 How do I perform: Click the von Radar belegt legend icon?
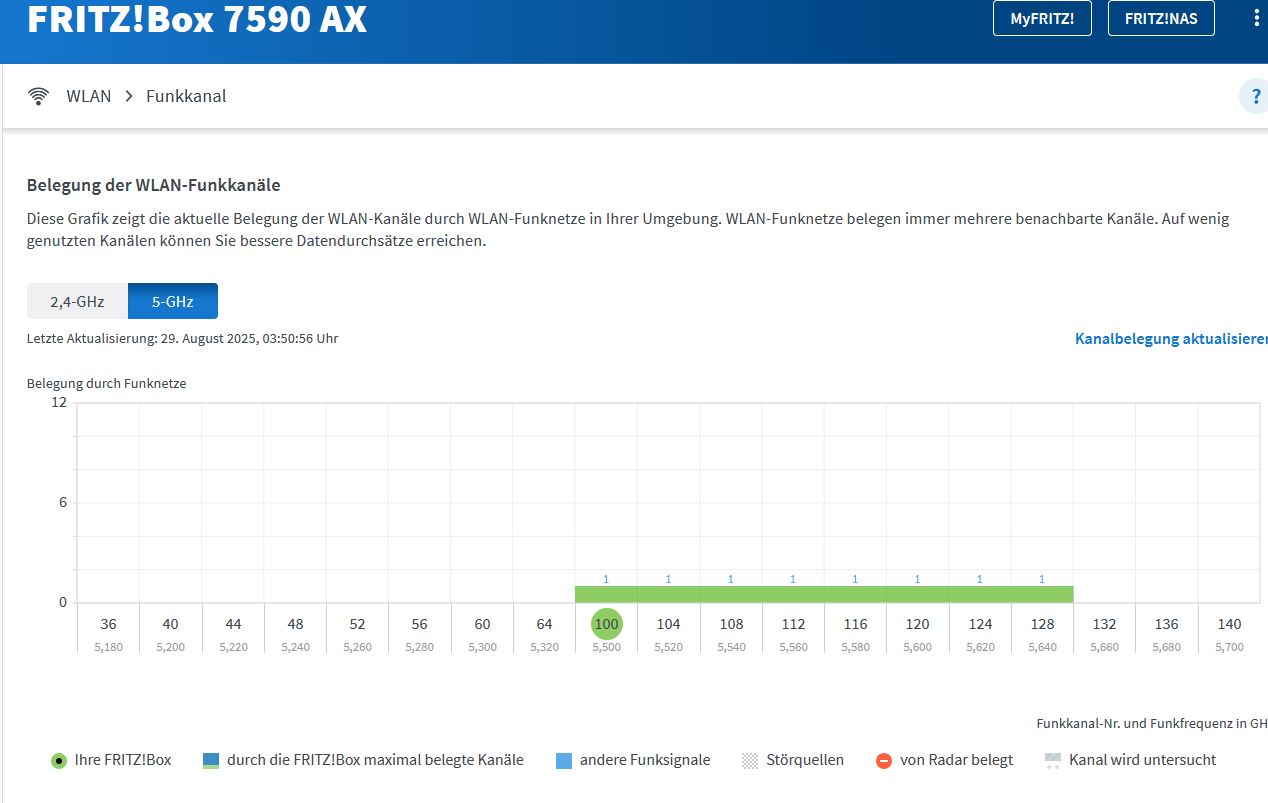[x=883, y=761]
